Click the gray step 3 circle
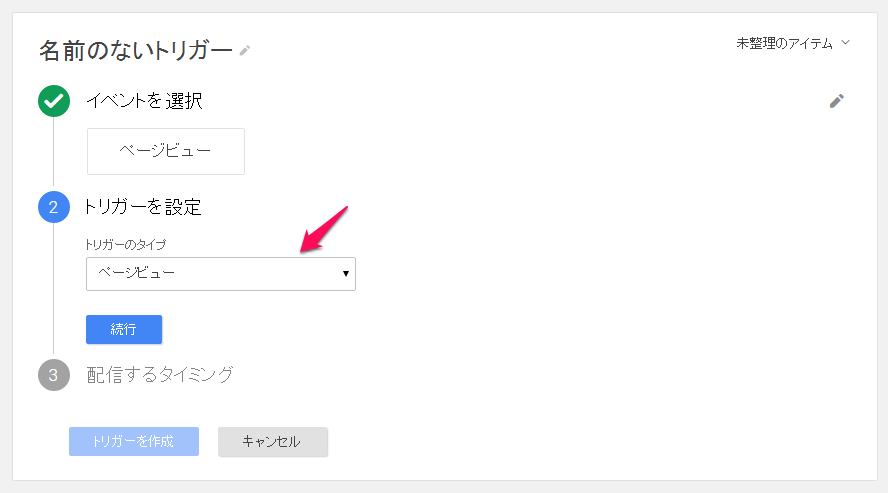The image size is (888, 493). coord(54,375)
